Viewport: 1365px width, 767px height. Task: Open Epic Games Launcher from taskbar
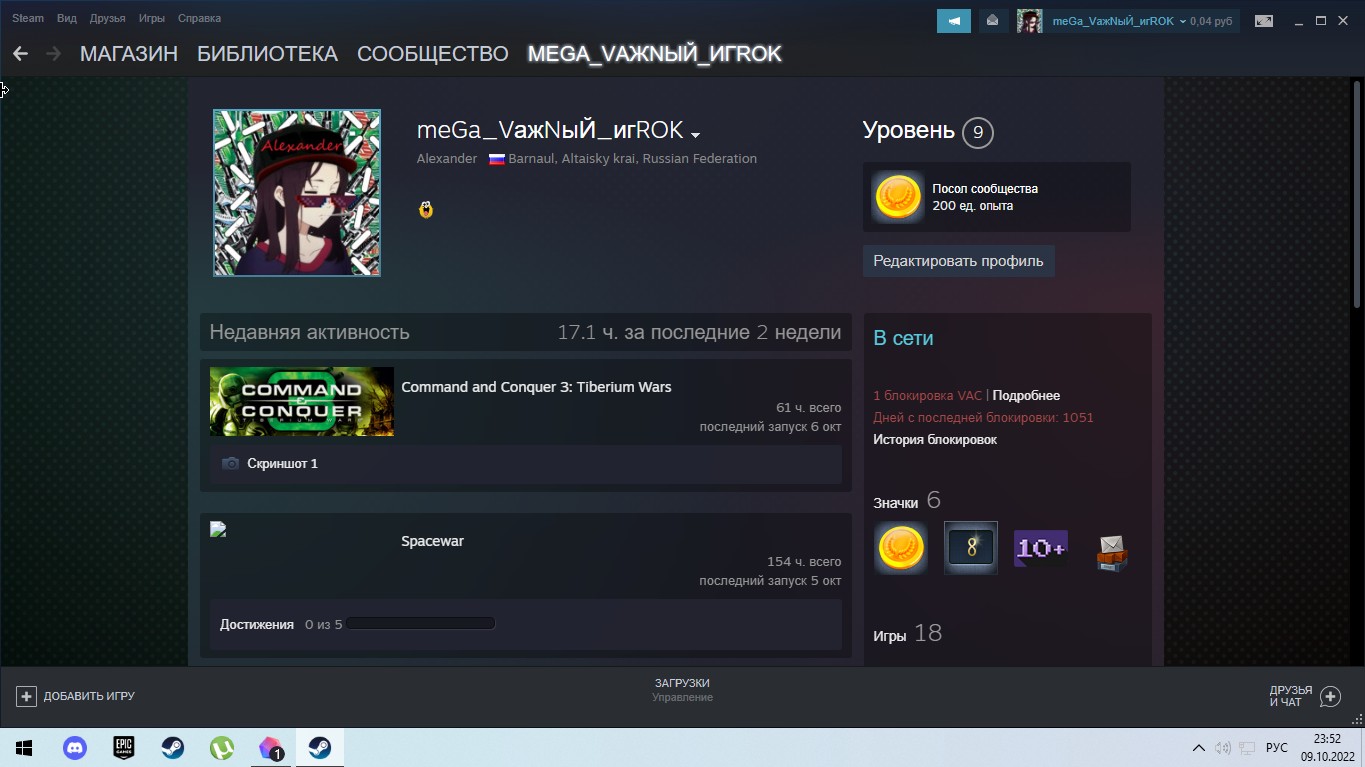click(123, 748)
